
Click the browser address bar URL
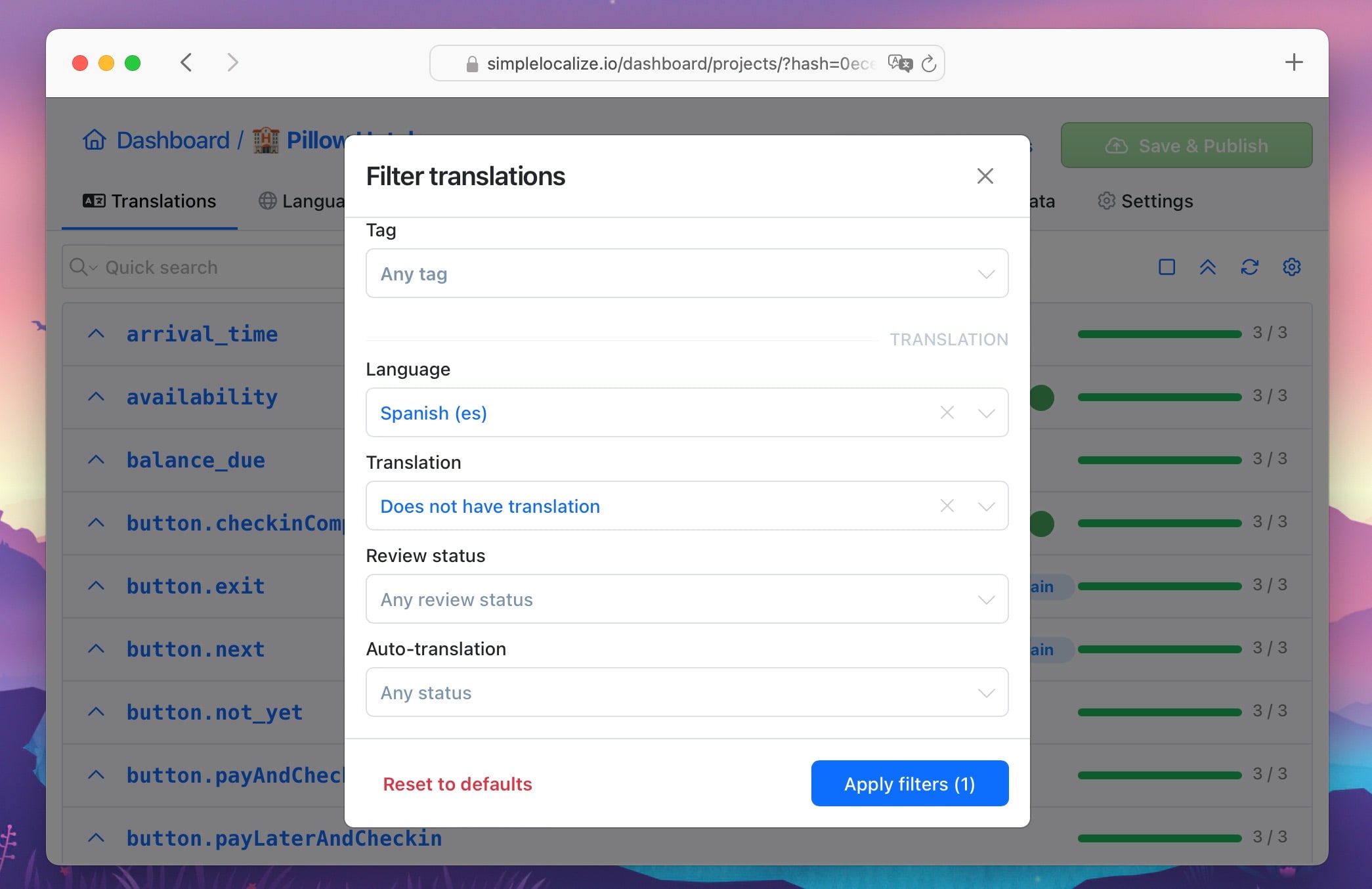pos(681,64)
